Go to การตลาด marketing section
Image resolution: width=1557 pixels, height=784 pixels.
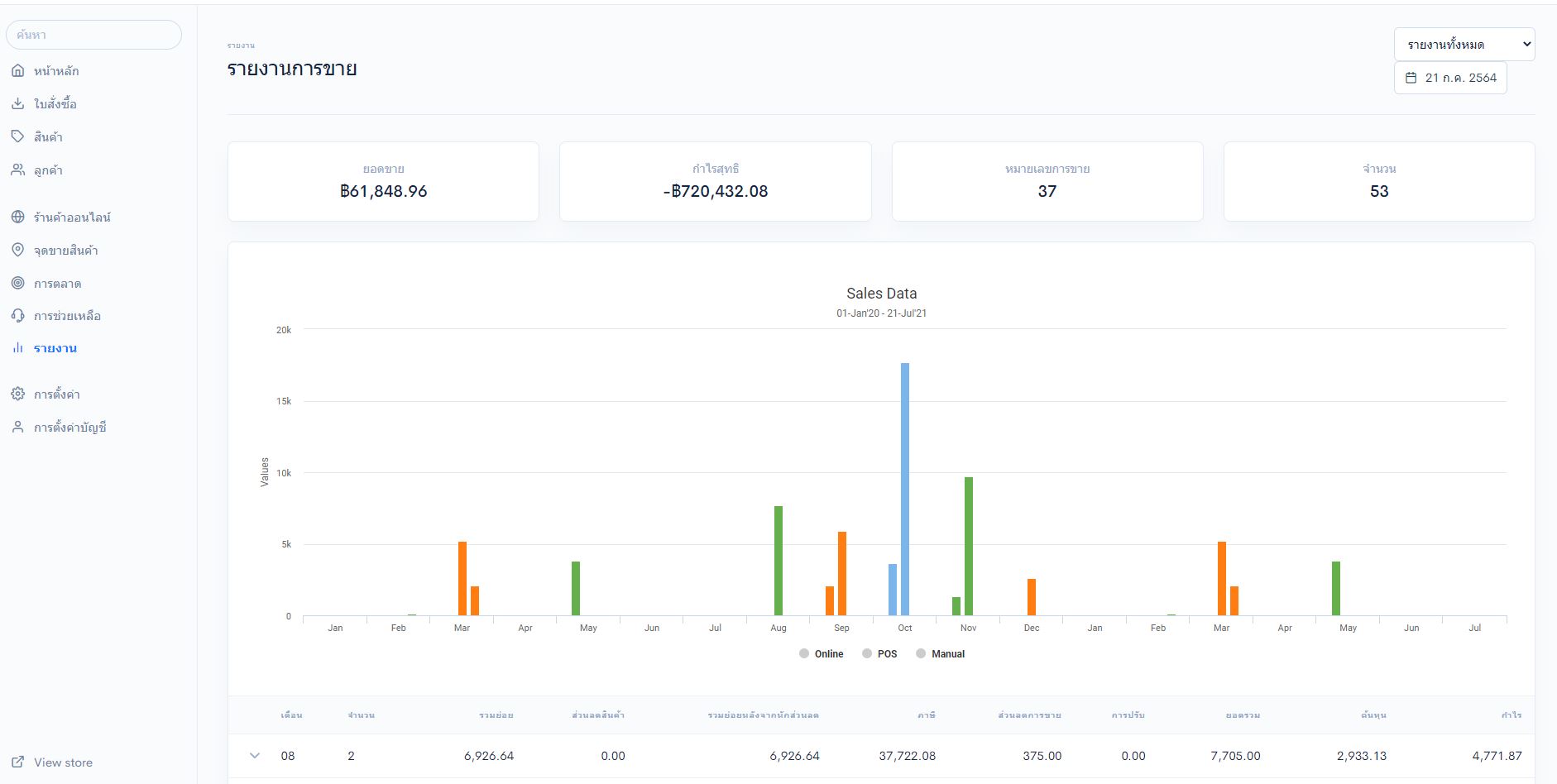(57, 284)
